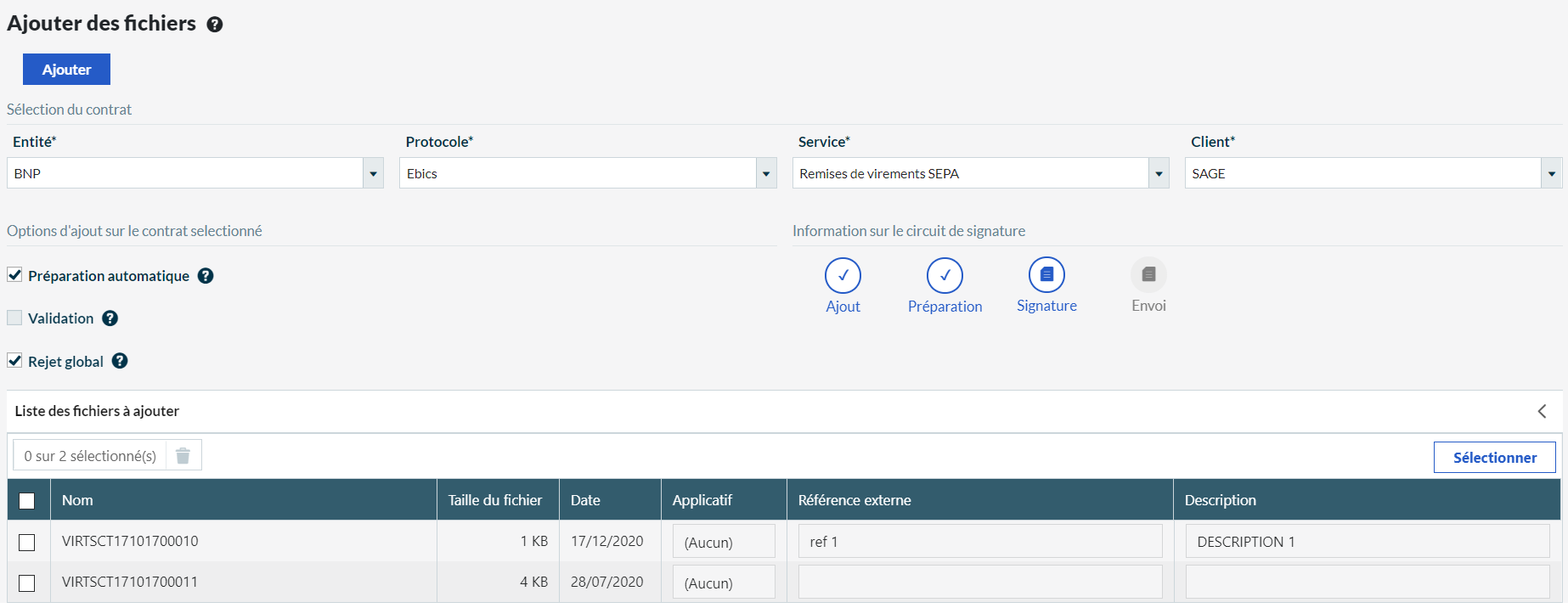Screen dimensions: 1568x608
Task: Select the VIRTSCT17101700010 row checkbox
Action: tap(27, 542)
